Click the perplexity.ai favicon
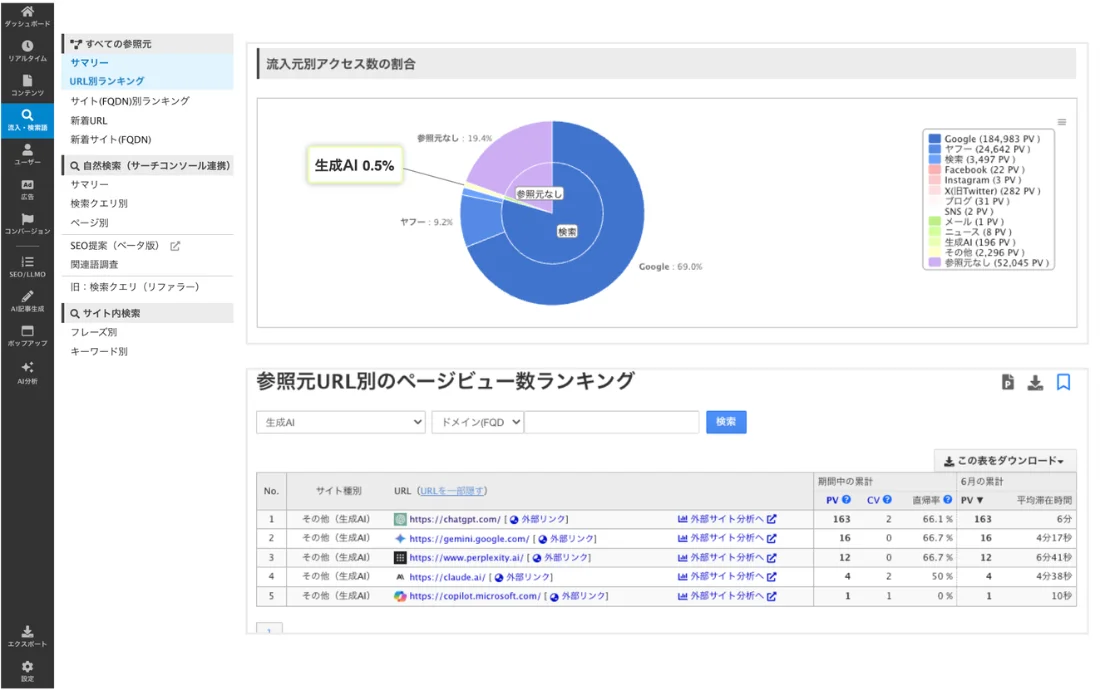Image resolution: width=1100 pixels, height=690 pixels. pos(400,557)
